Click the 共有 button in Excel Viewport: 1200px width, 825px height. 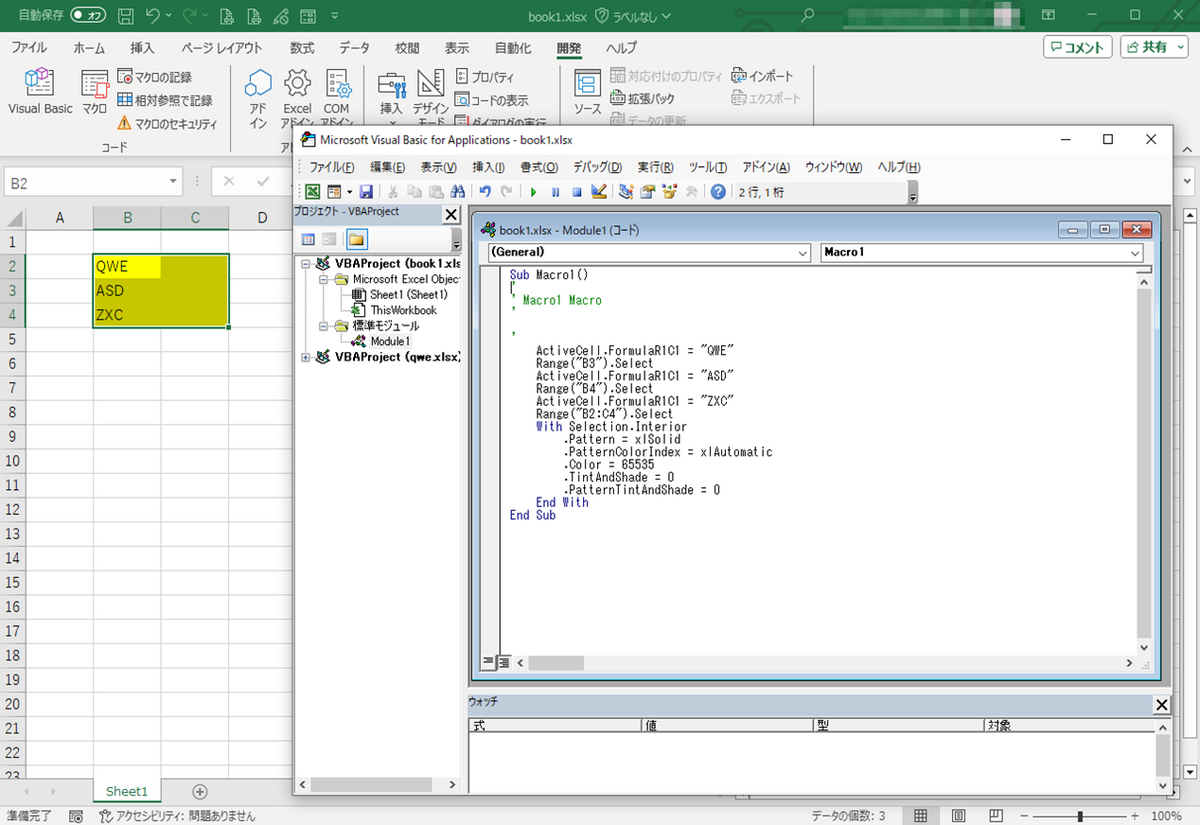tap(1153, 47)
